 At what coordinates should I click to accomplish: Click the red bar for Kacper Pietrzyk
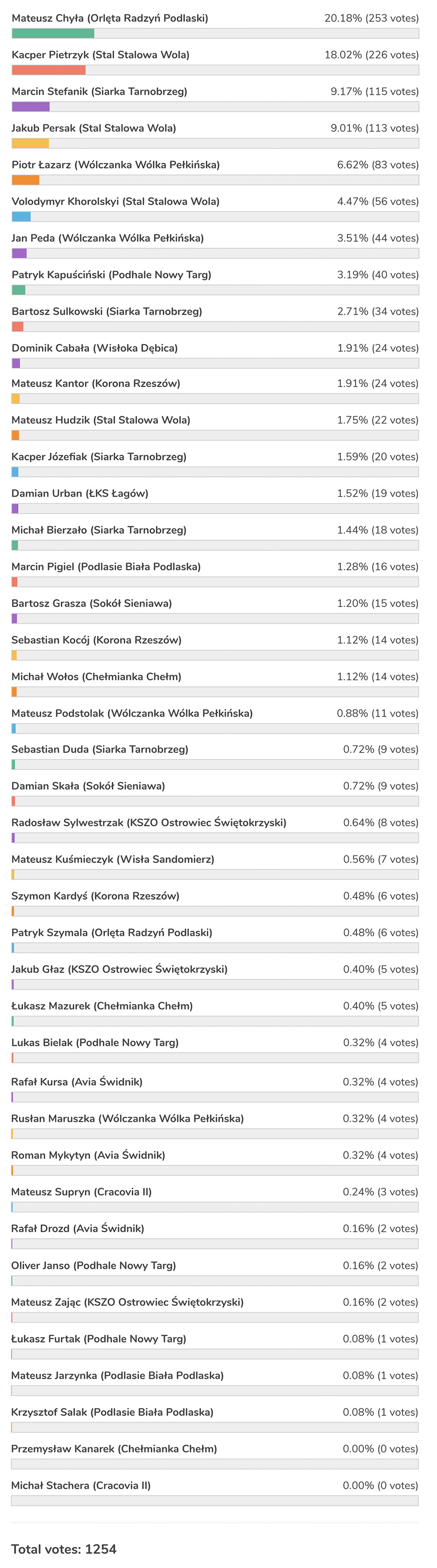coord(49,70)
